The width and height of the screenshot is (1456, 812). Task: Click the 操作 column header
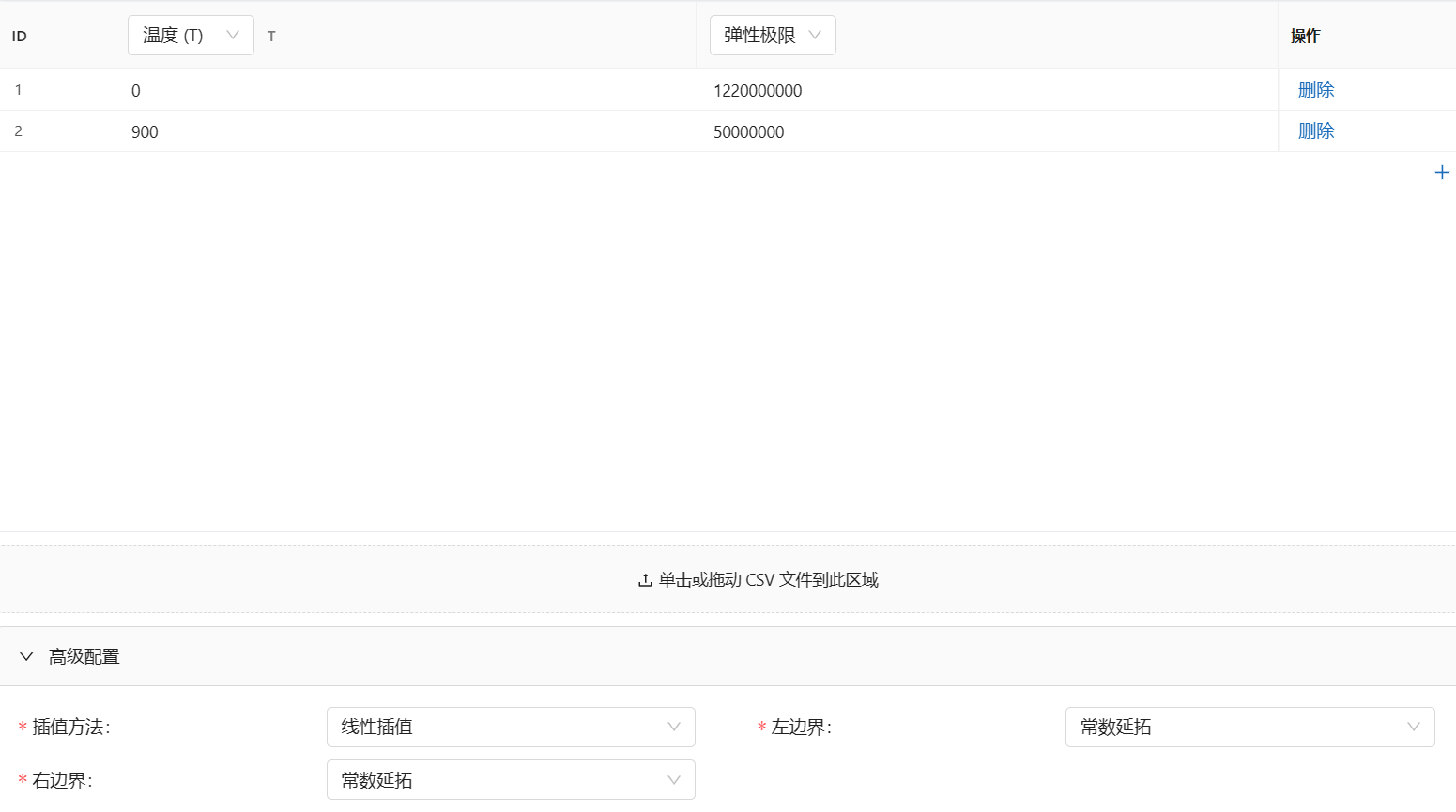1367,36
